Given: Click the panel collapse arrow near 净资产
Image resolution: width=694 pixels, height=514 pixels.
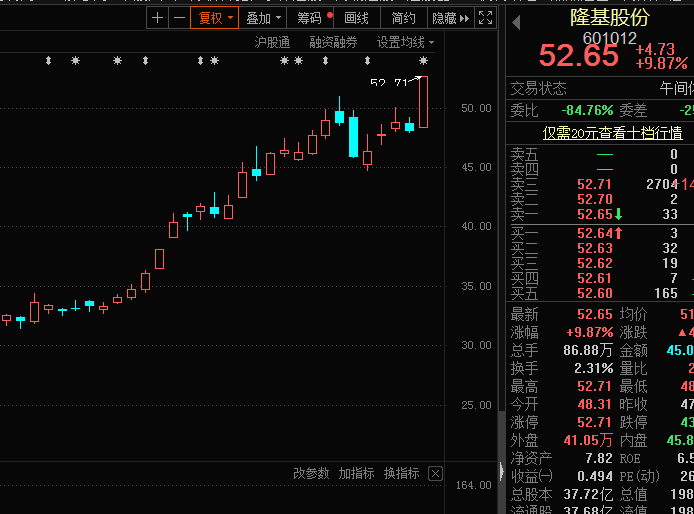Looking at the screenshot, I should 501,471.
